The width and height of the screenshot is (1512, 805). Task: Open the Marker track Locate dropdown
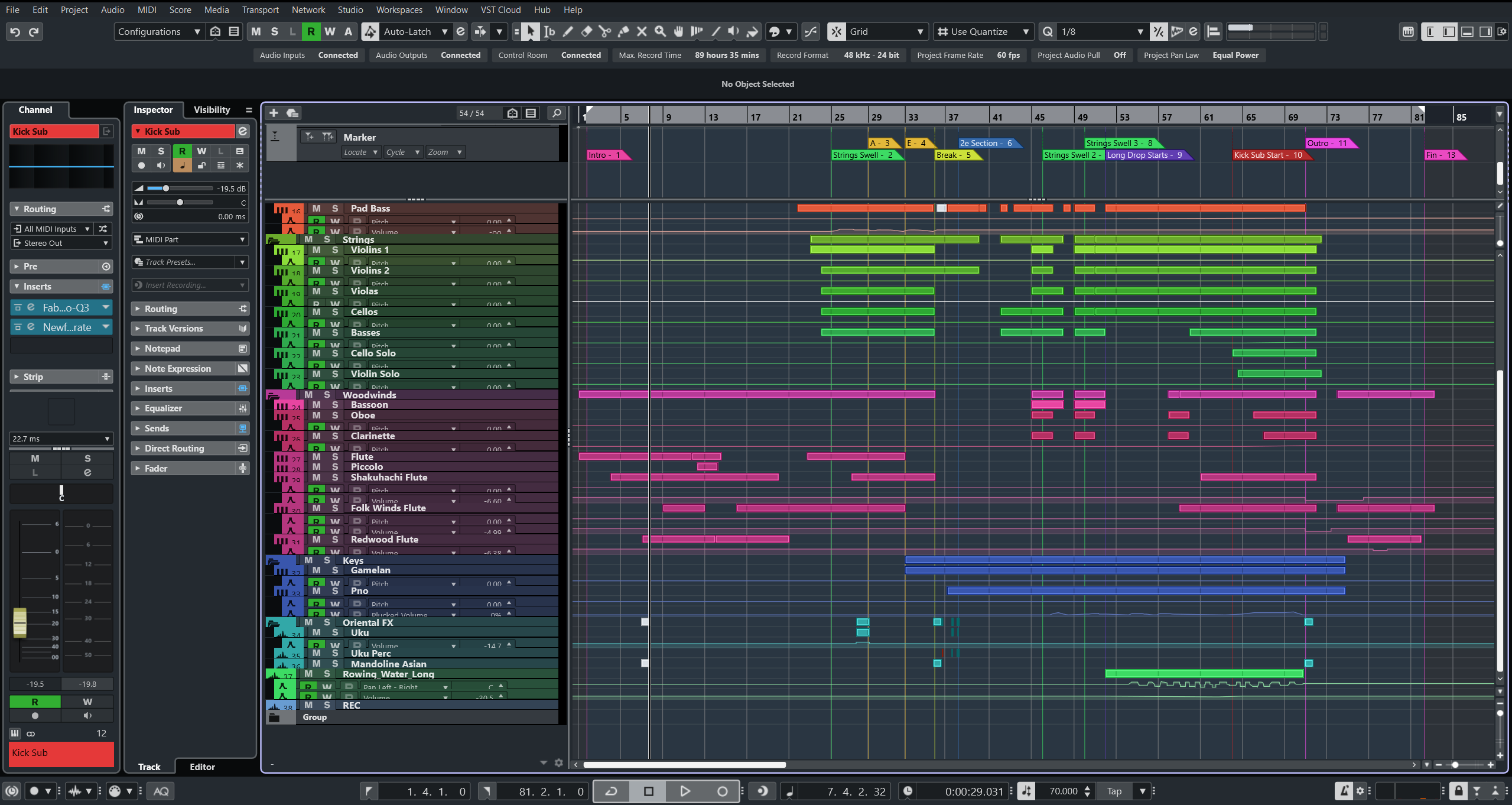point(360,152)
